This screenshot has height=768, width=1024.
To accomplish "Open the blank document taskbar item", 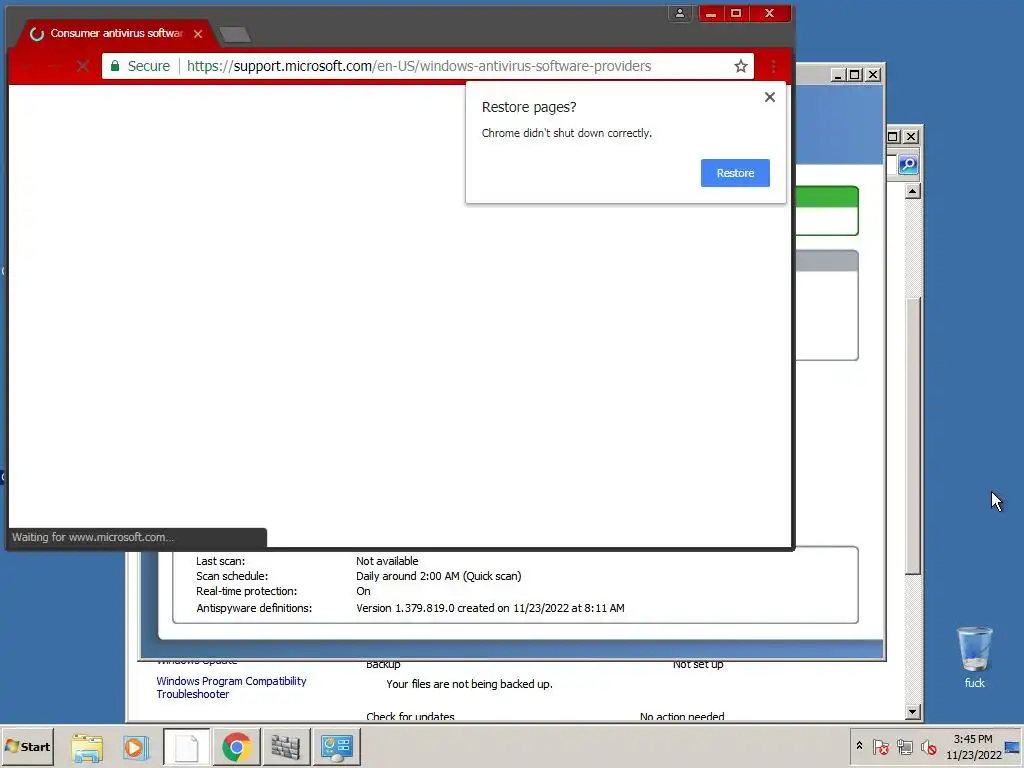I will click(x=187, y=747).
